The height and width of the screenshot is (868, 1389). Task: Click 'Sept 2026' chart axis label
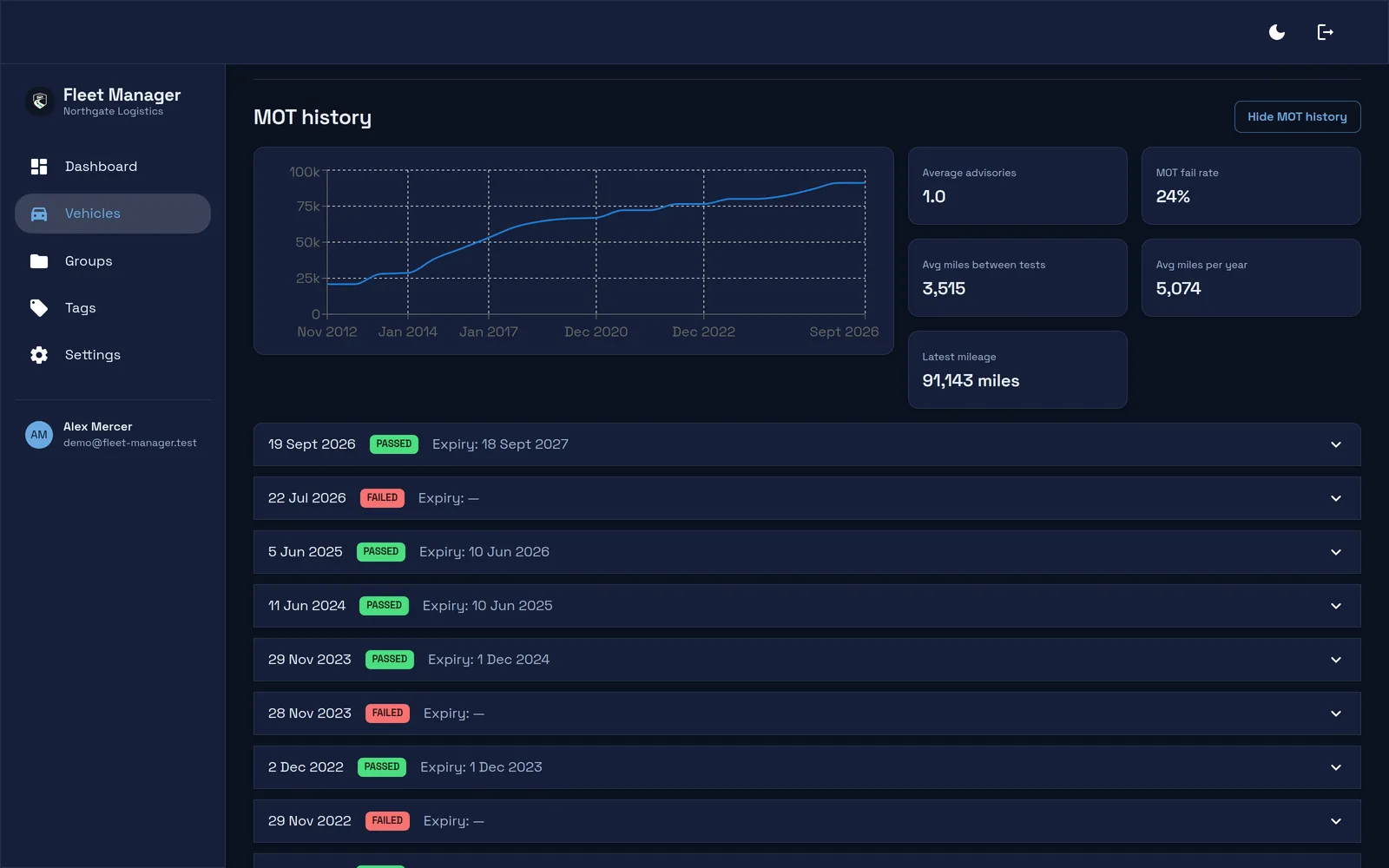[x=844, y=332]
